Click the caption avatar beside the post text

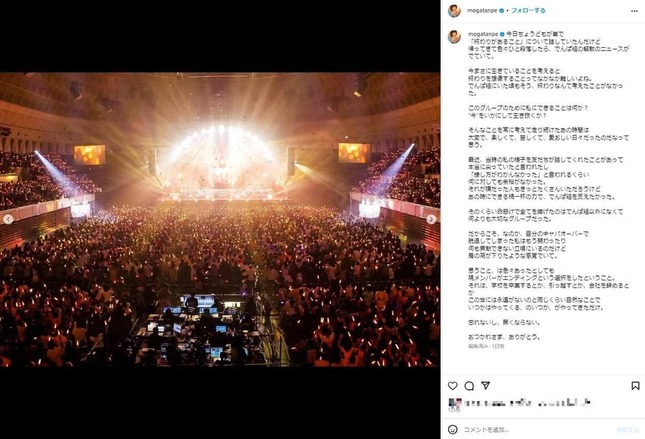(x=454, y=37)
